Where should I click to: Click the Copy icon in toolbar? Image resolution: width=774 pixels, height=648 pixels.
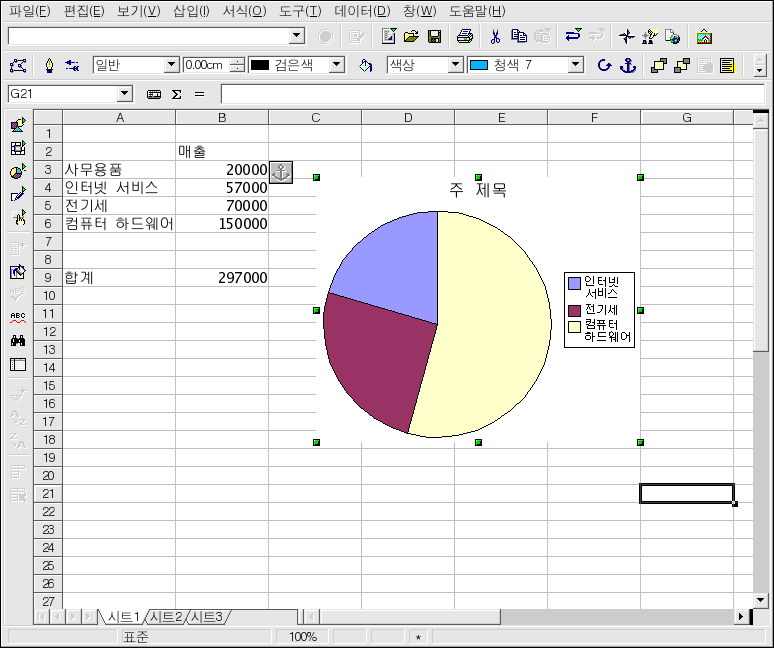tap(518, 37)
